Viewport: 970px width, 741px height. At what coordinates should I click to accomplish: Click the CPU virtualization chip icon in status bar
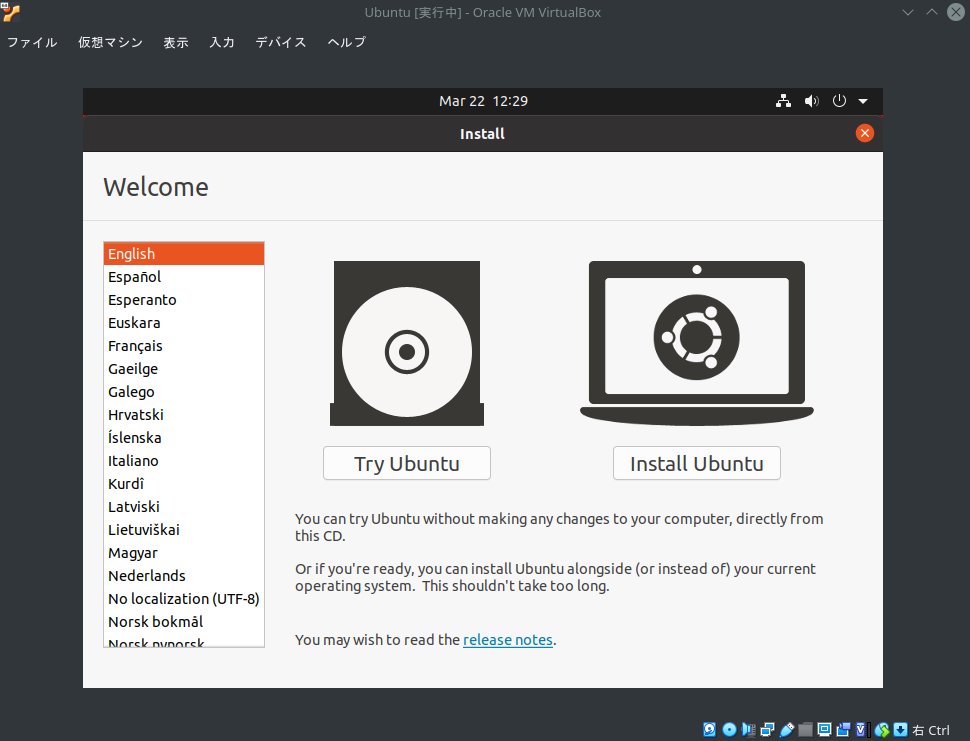point(861,730)
